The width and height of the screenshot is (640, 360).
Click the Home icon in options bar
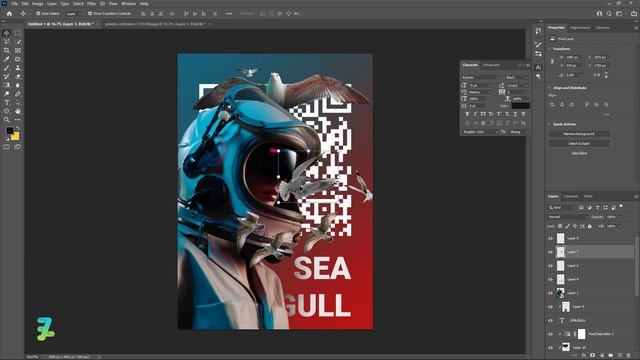(9, 13)
